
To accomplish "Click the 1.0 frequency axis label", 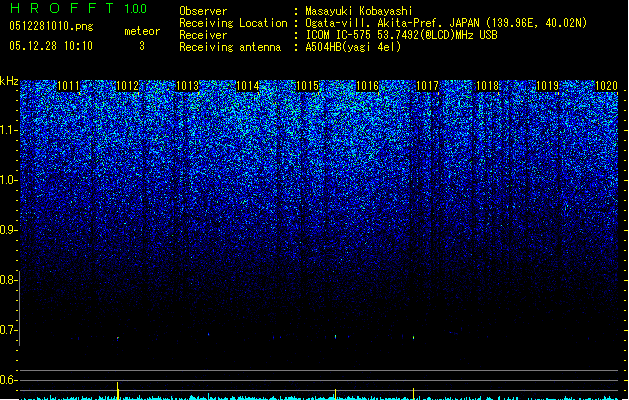I will click(9, 180).
